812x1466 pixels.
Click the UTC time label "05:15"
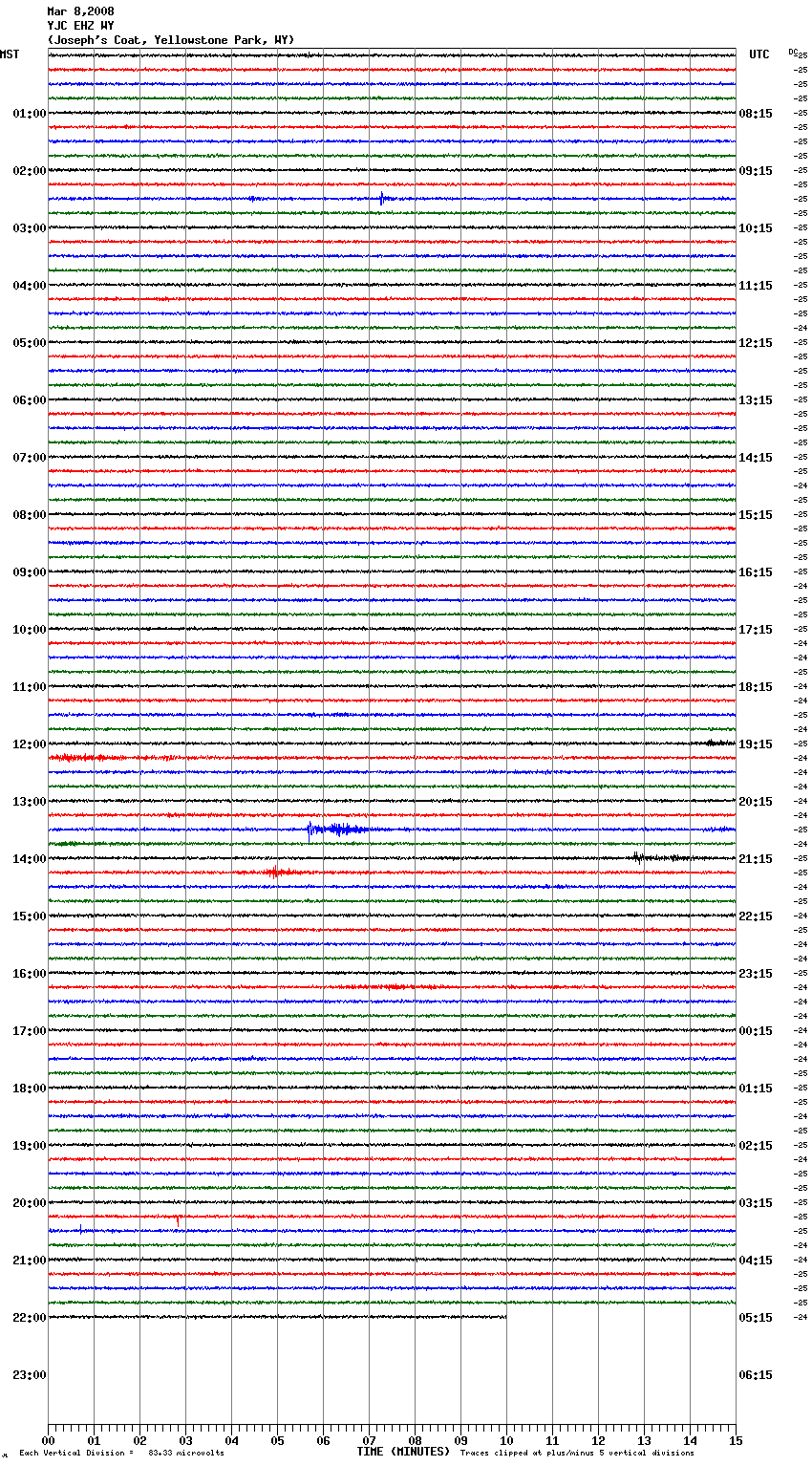tap(756, 1318)
